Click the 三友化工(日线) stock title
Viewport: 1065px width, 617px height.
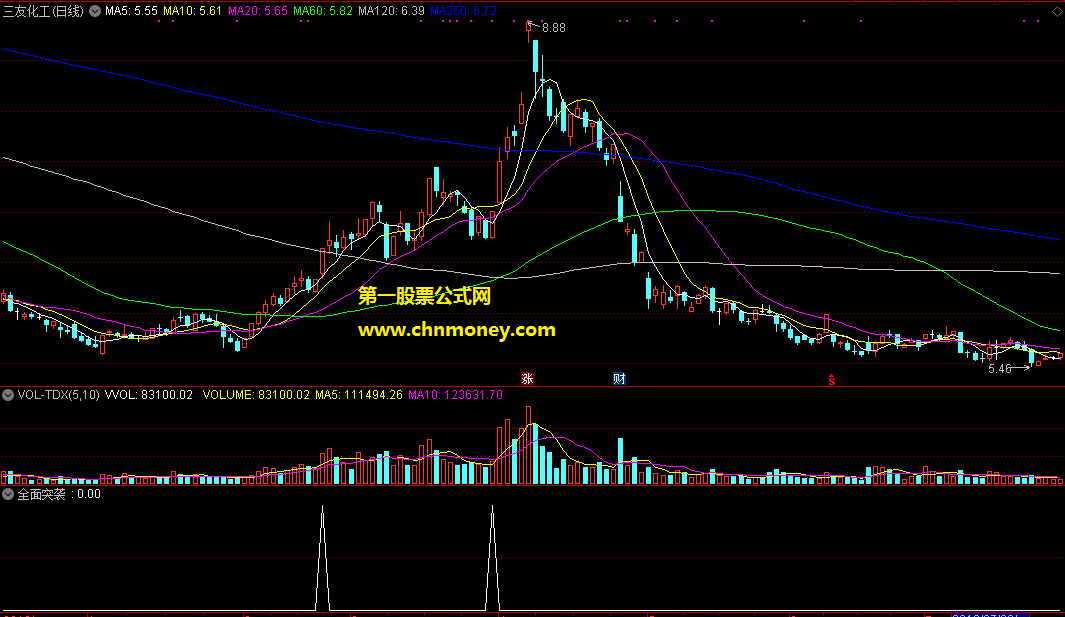click(43, 11)
